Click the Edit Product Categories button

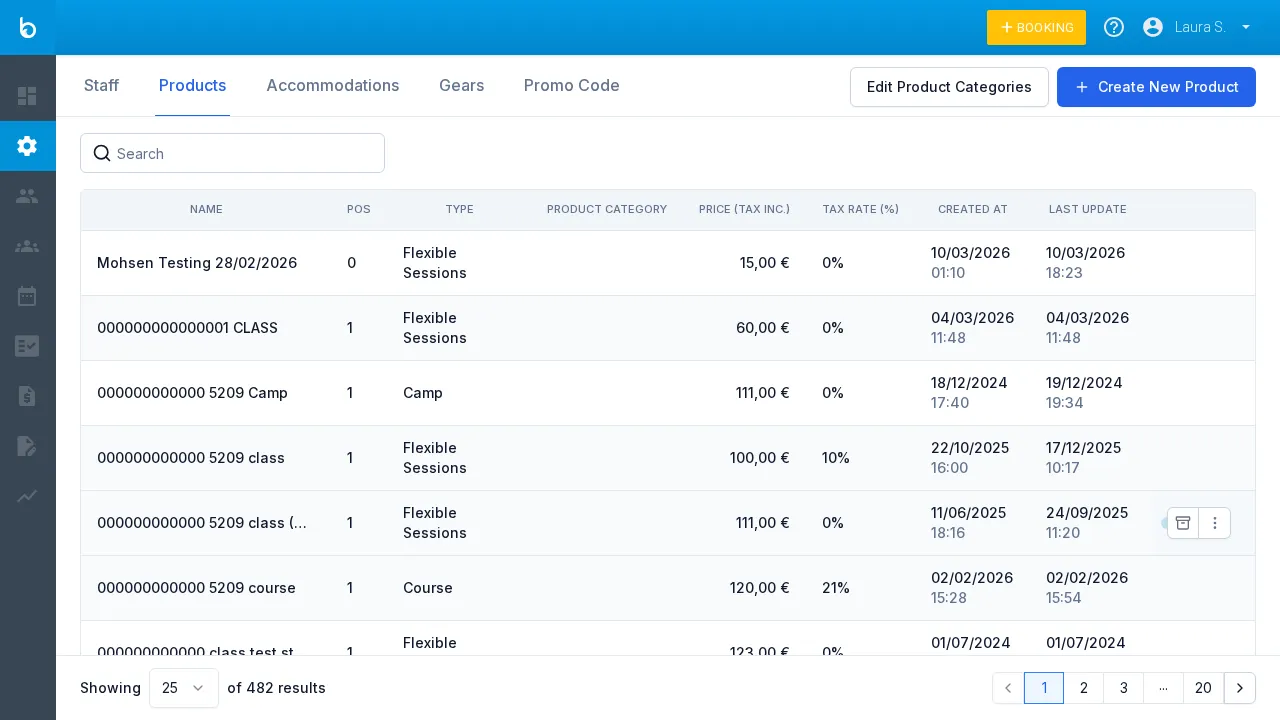coord(949,87)
